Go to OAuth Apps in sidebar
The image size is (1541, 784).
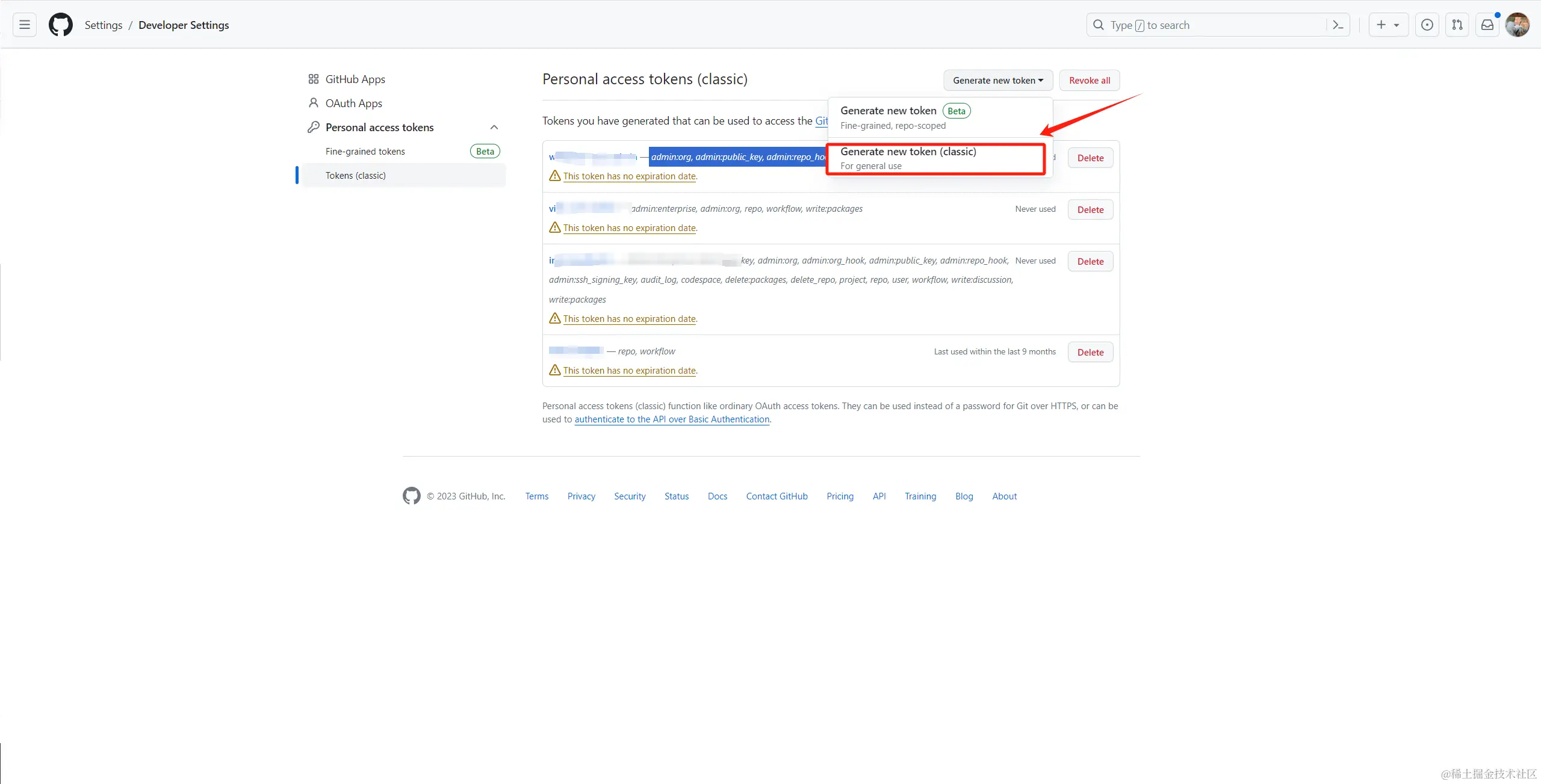(x=353, y=103)
